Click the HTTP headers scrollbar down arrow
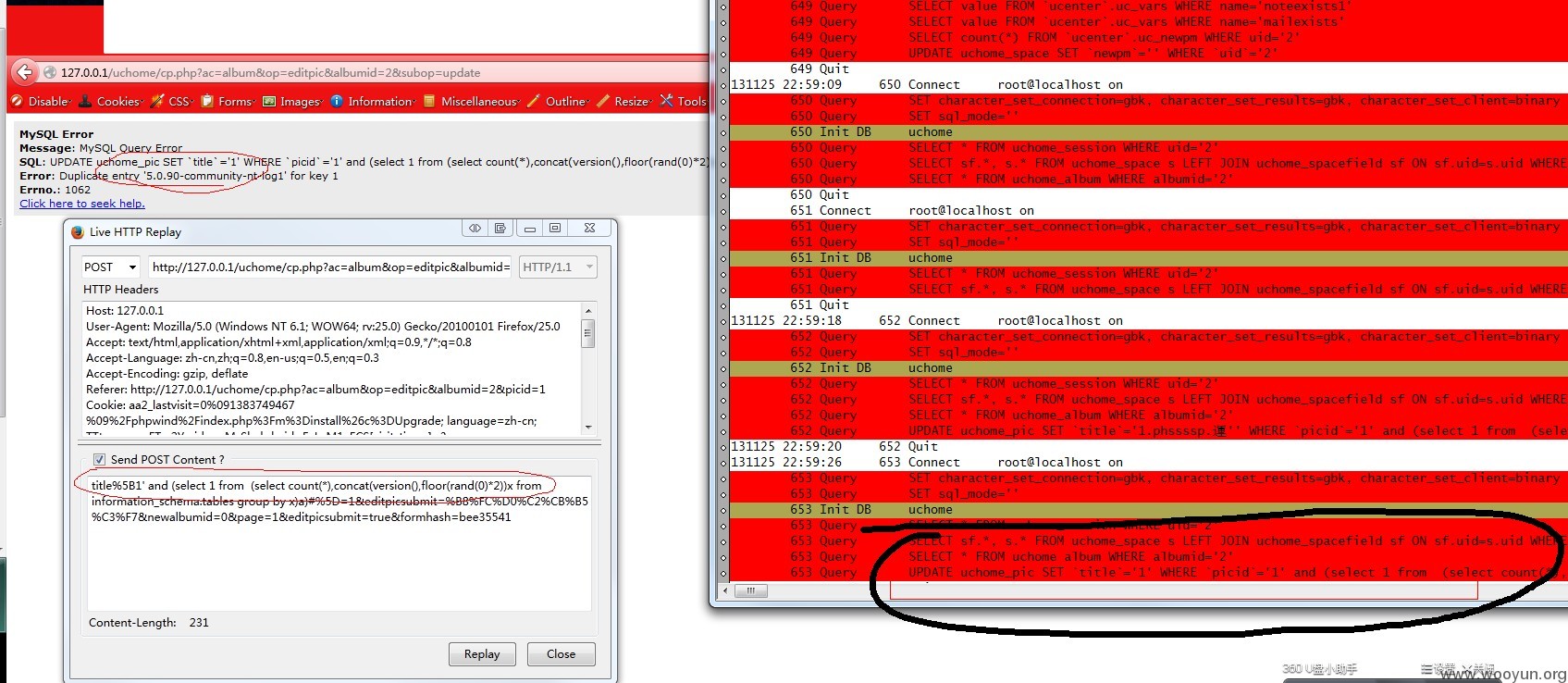This screenshot has width=1568, height=683. pos(588,427)
